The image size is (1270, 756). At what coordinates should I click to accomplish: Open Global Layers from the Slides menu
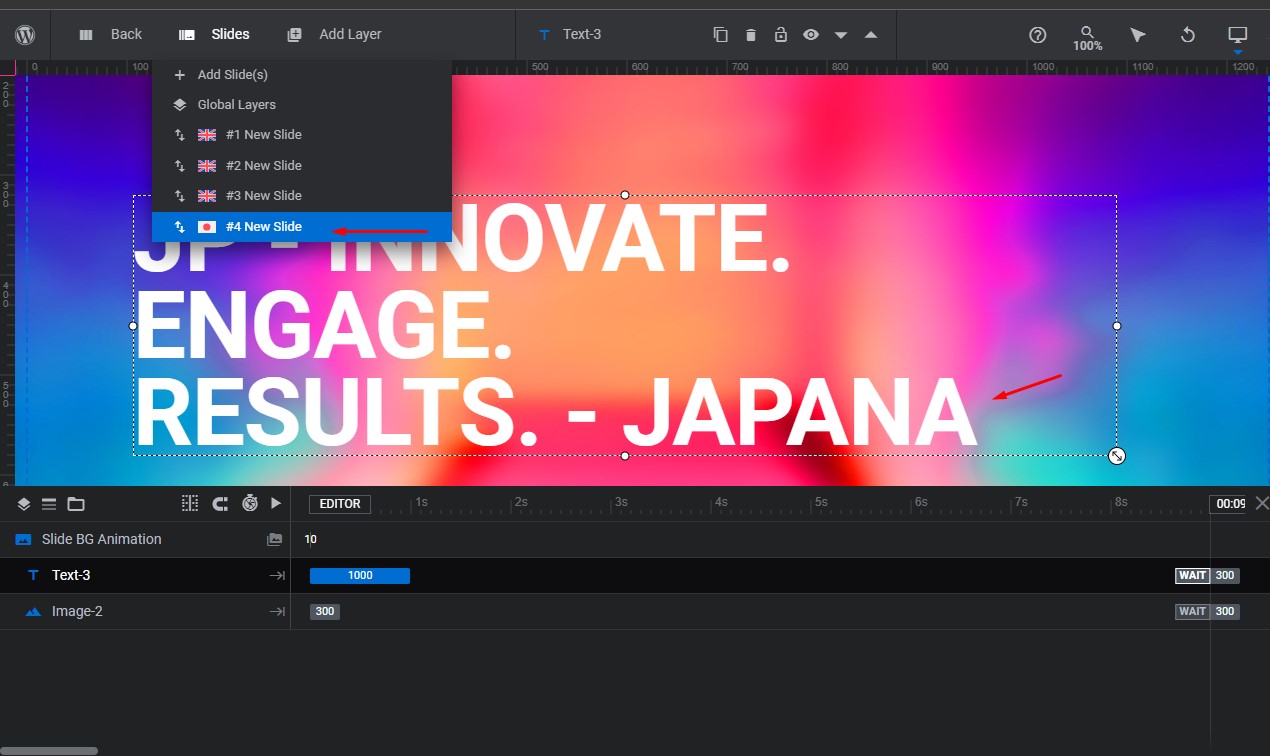[302, 105]
